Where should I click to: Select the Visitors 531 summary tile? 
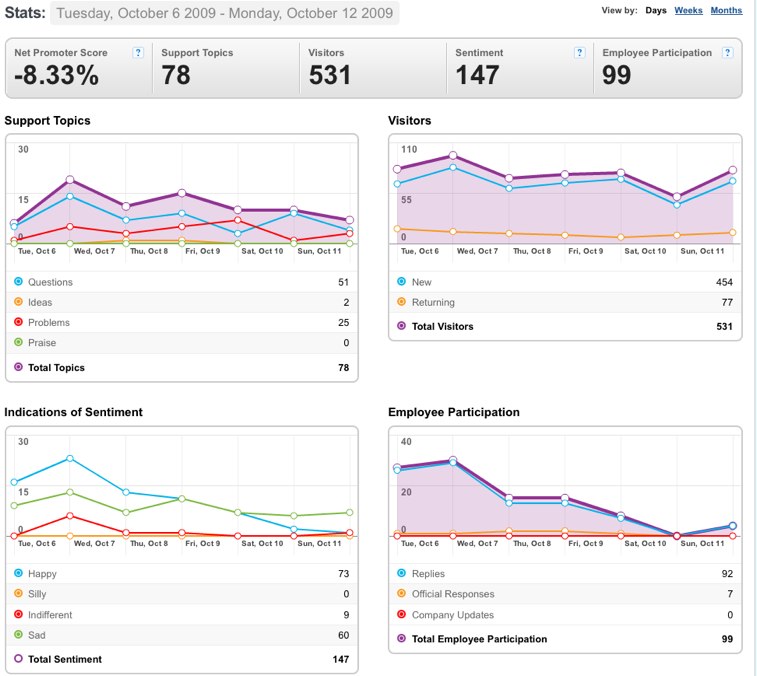click(373, 68)
